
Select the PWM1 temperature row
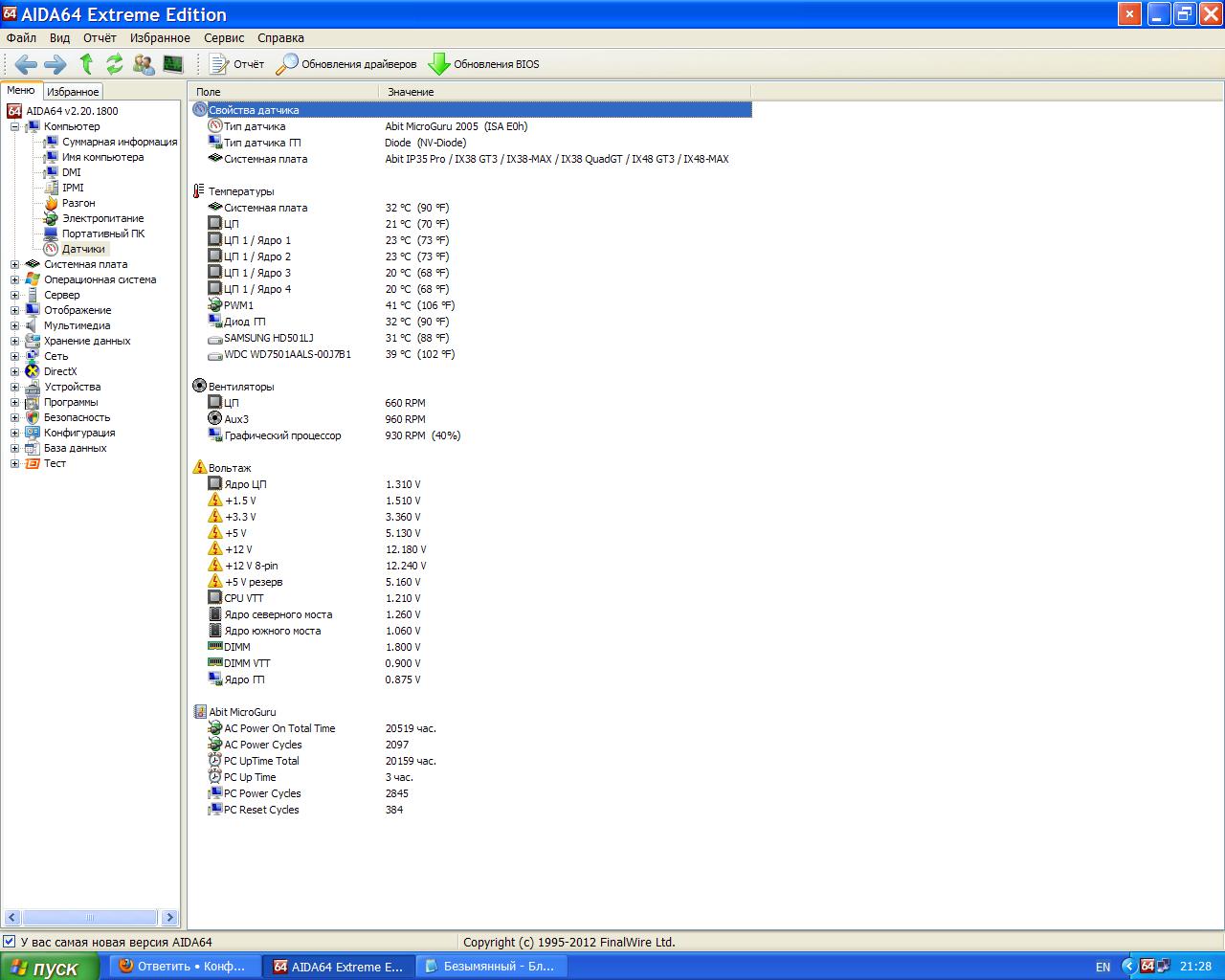tap(471, 305)
